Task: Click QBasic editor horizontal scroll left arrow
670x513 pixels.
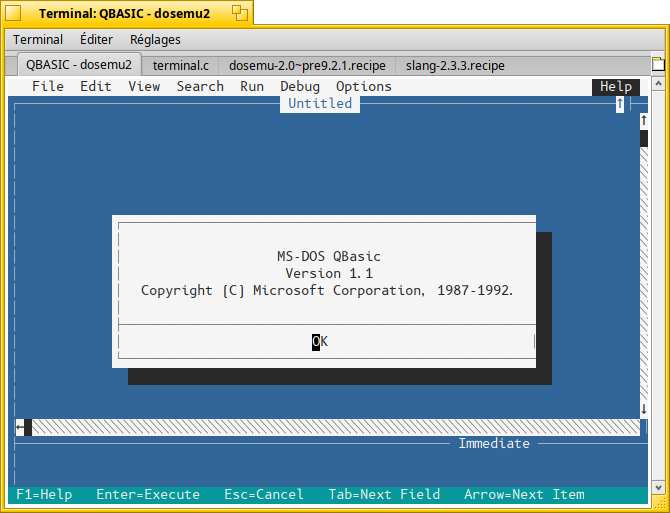Action: [20, 427]
